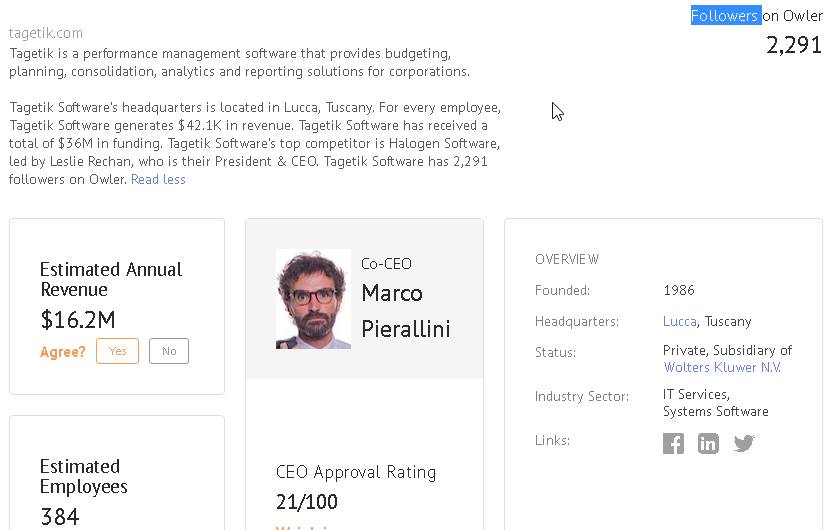This screenshot has height=530, width=833.
Task: Click the 21/100 approval score
Action: 307,501
